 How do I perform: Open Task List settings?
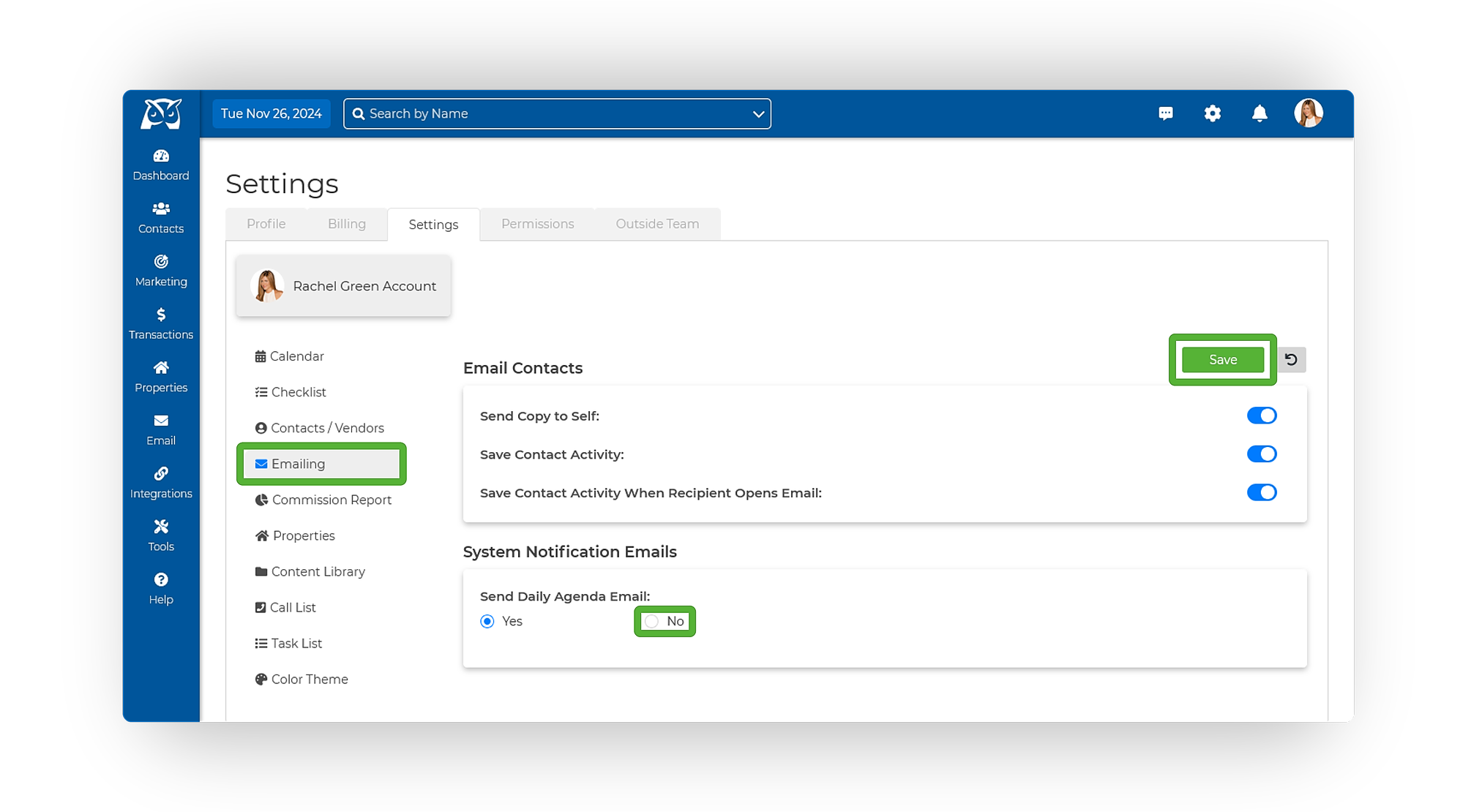point(288,643)
